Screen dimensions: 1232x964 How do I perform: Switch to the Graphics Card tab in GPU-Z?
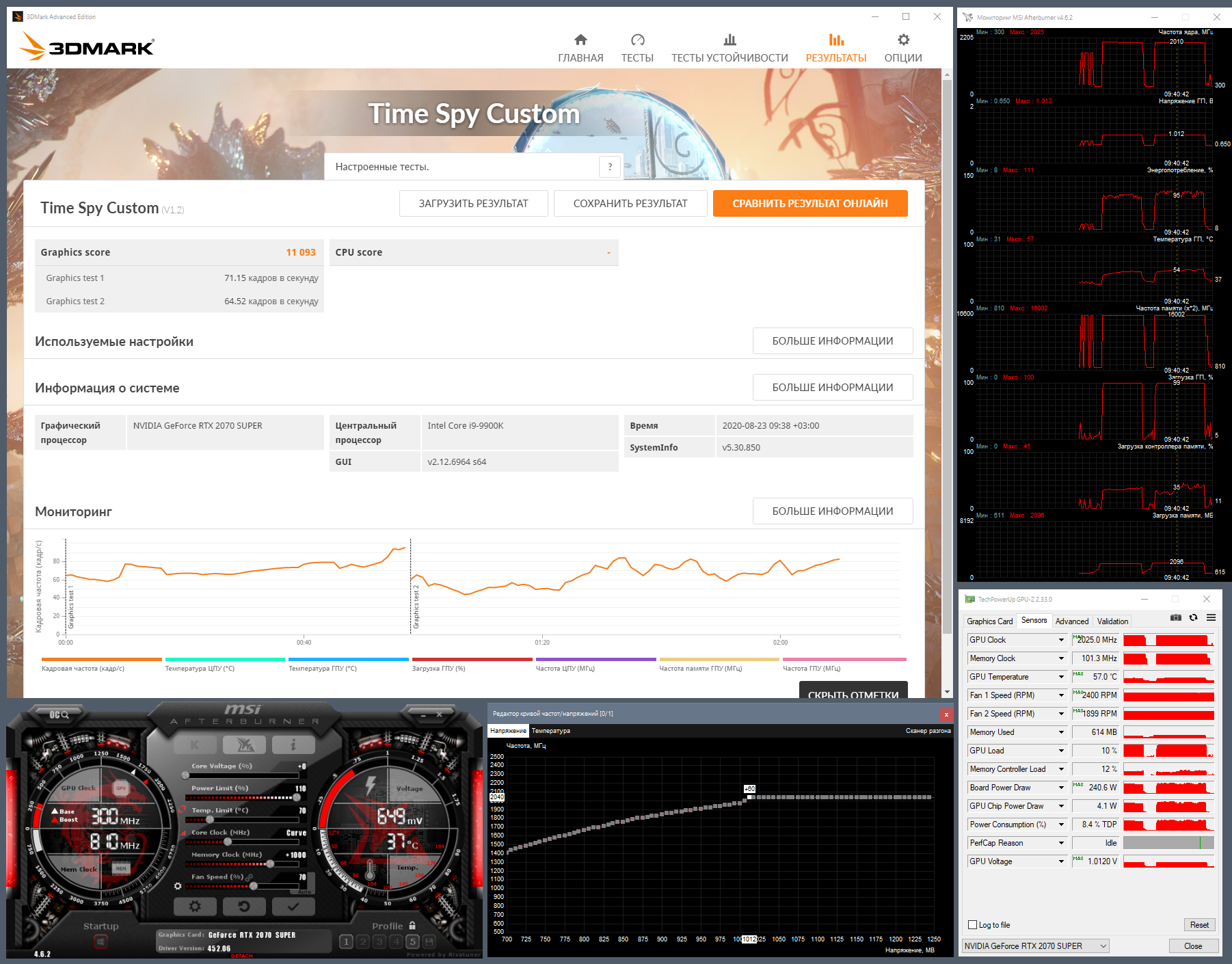click(989, 621)
